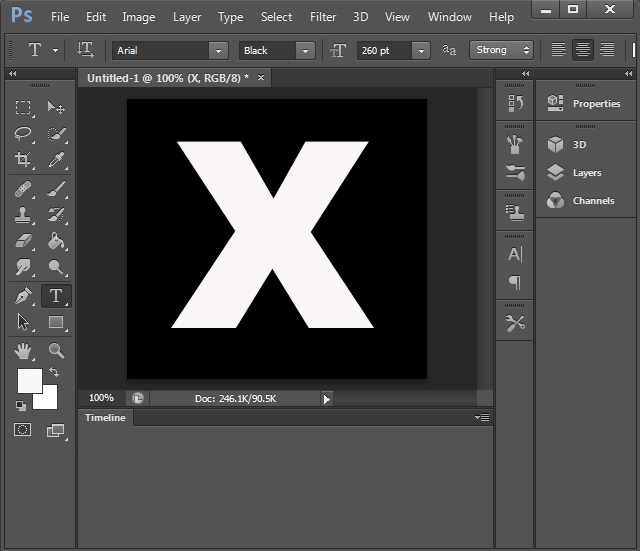The image size is (641, 551).
Task: Open the Edit menu
Action: 96,17
